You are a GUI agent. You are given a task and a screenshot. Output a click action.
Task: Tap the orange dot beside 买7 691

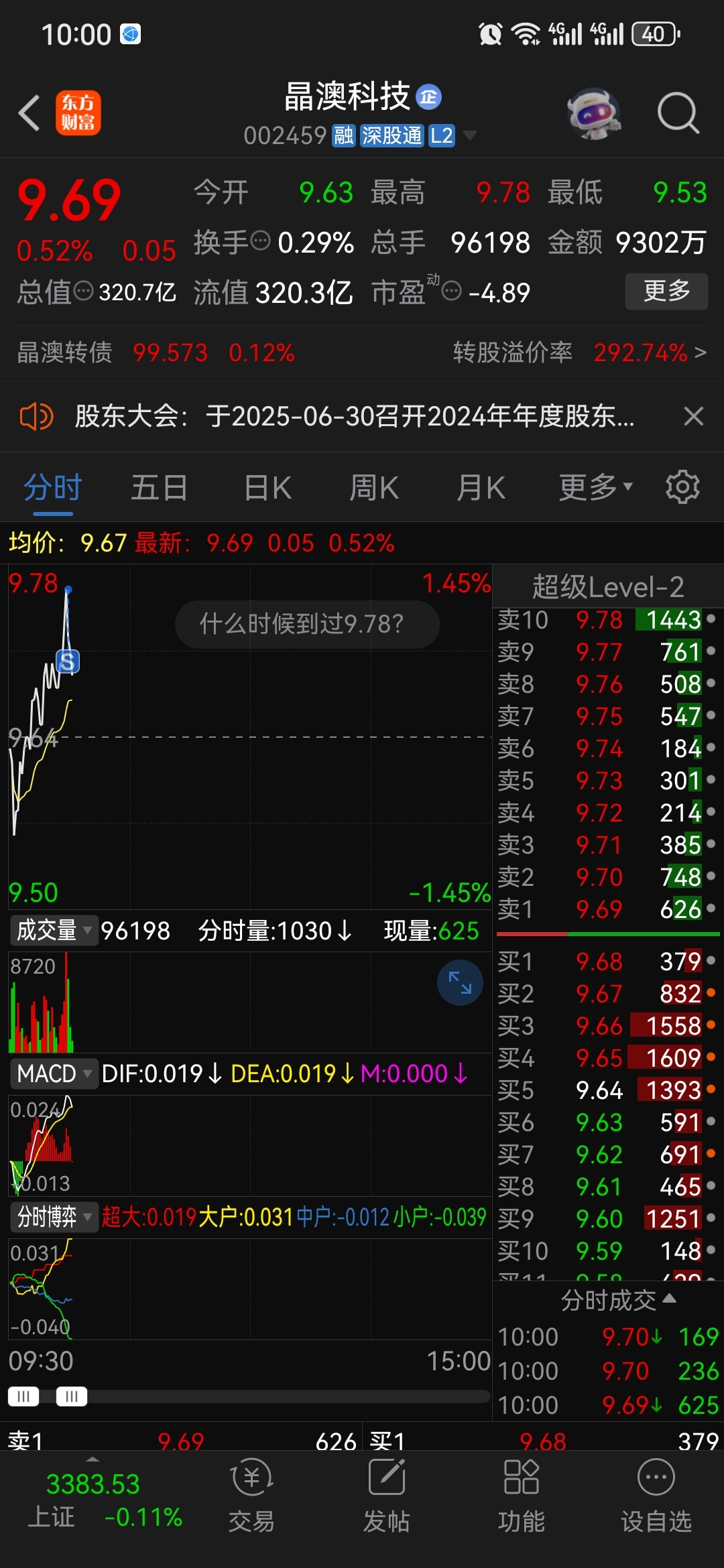(x=711, y=1153)
